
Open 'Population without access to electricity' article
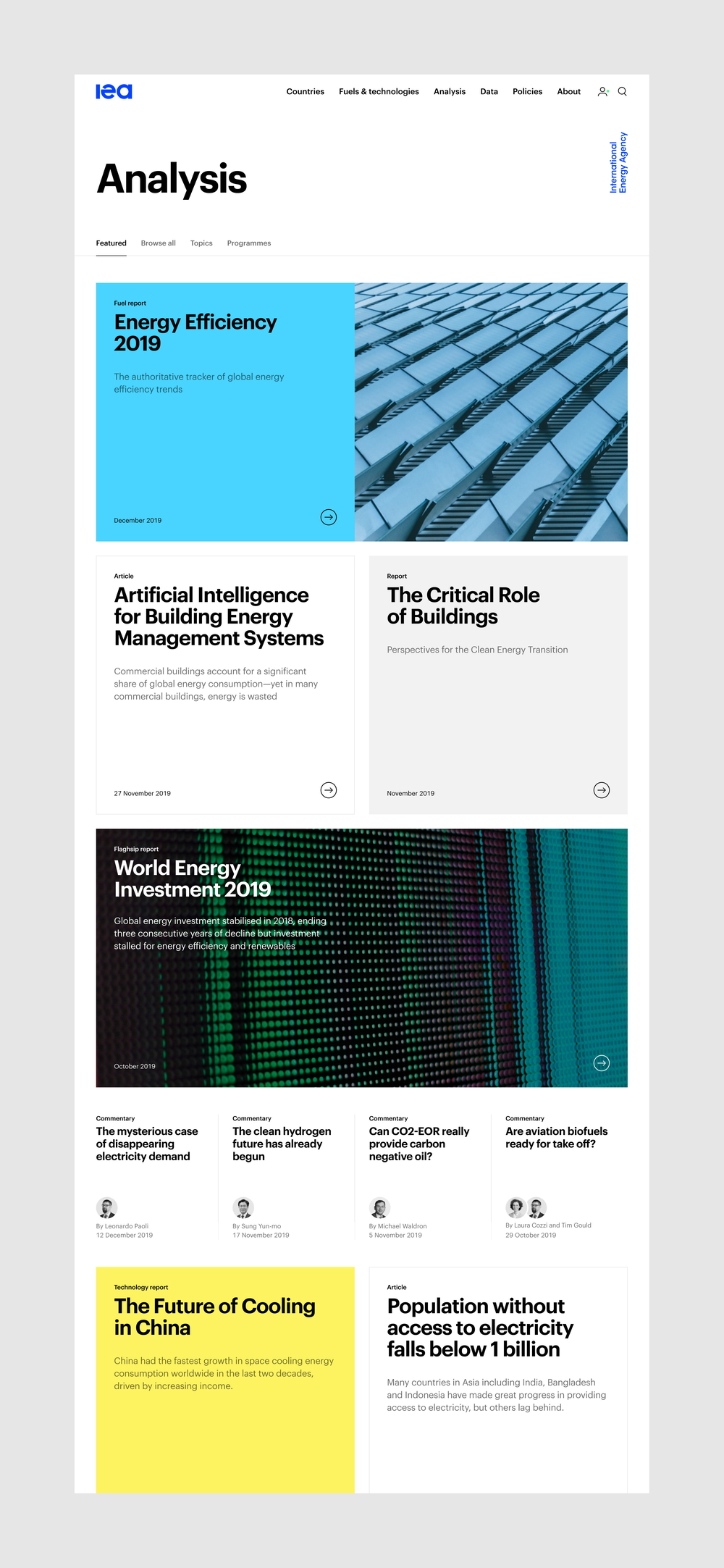479,1328
